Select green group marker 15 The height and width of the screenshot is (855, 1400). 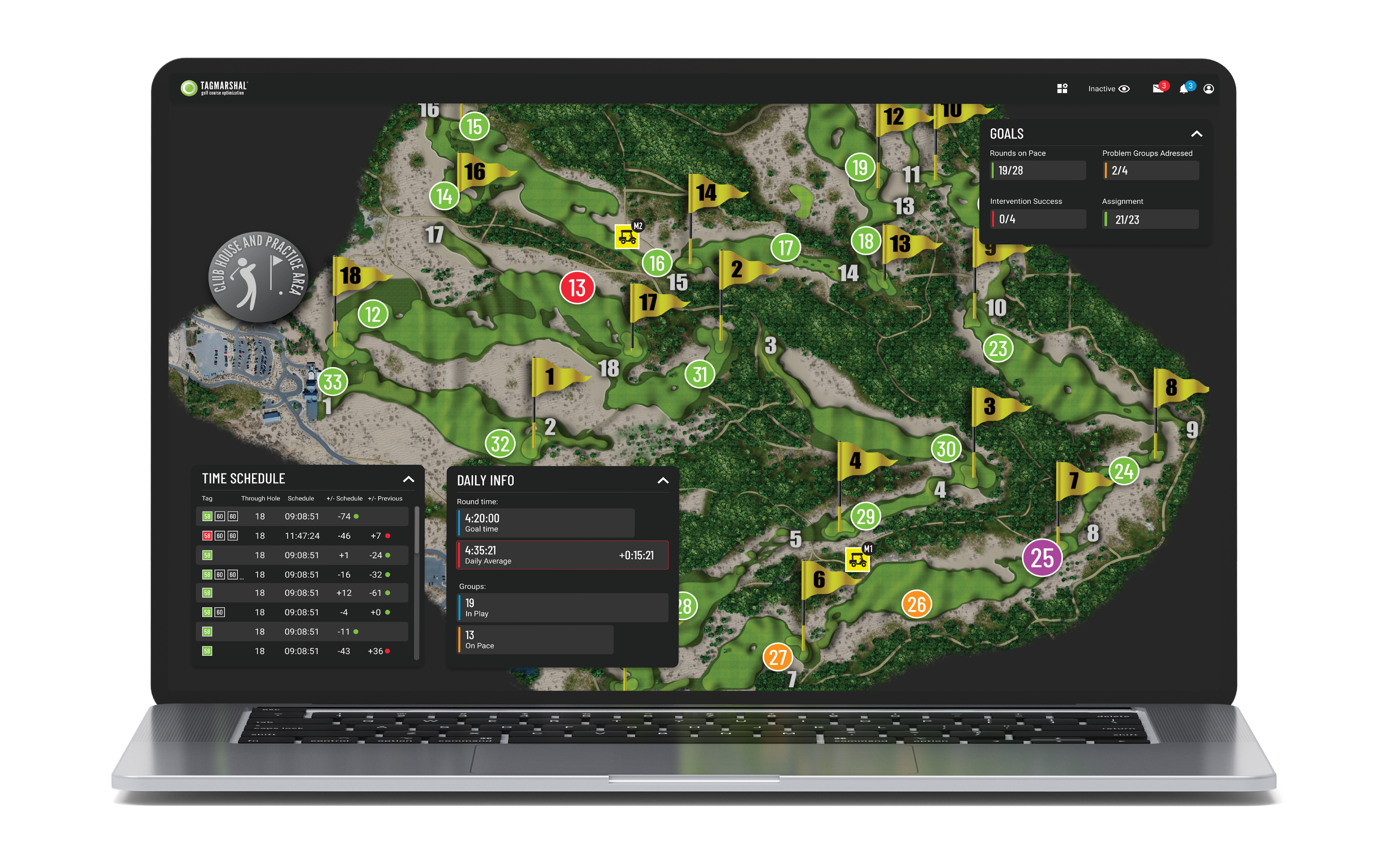(474, 126)
